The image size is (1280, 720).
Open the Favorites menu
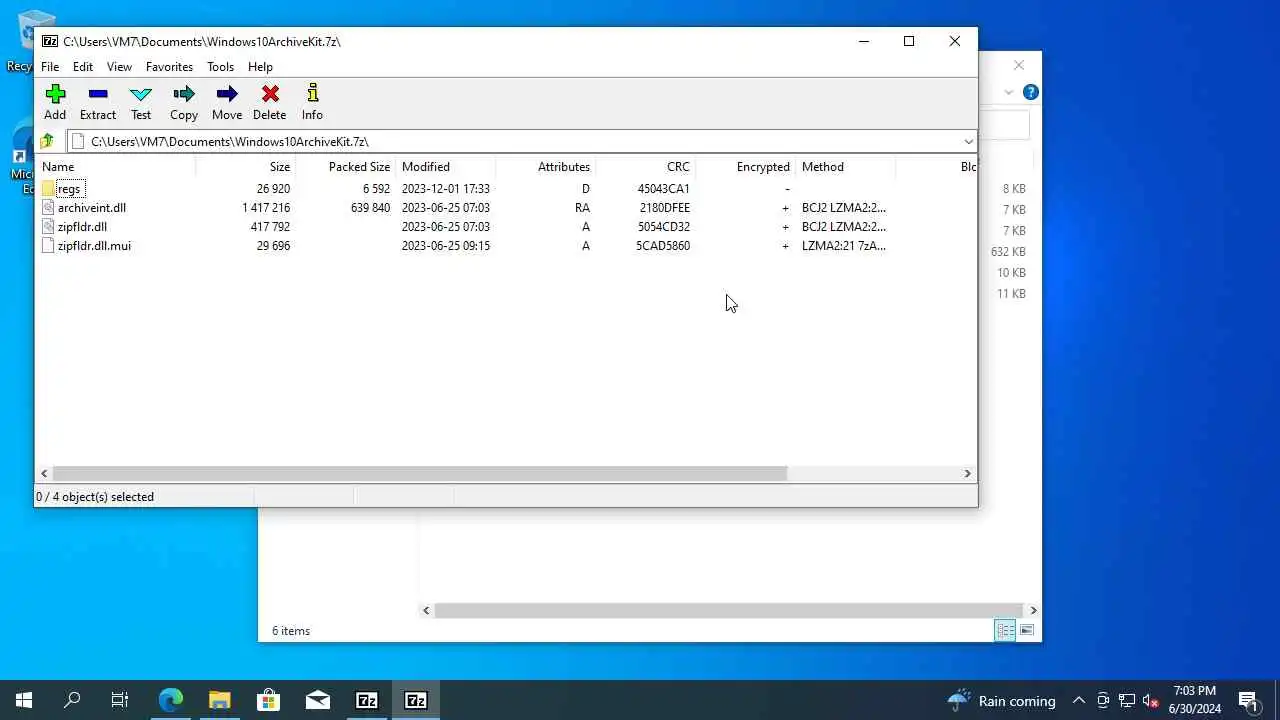click(x=169, y=67)
